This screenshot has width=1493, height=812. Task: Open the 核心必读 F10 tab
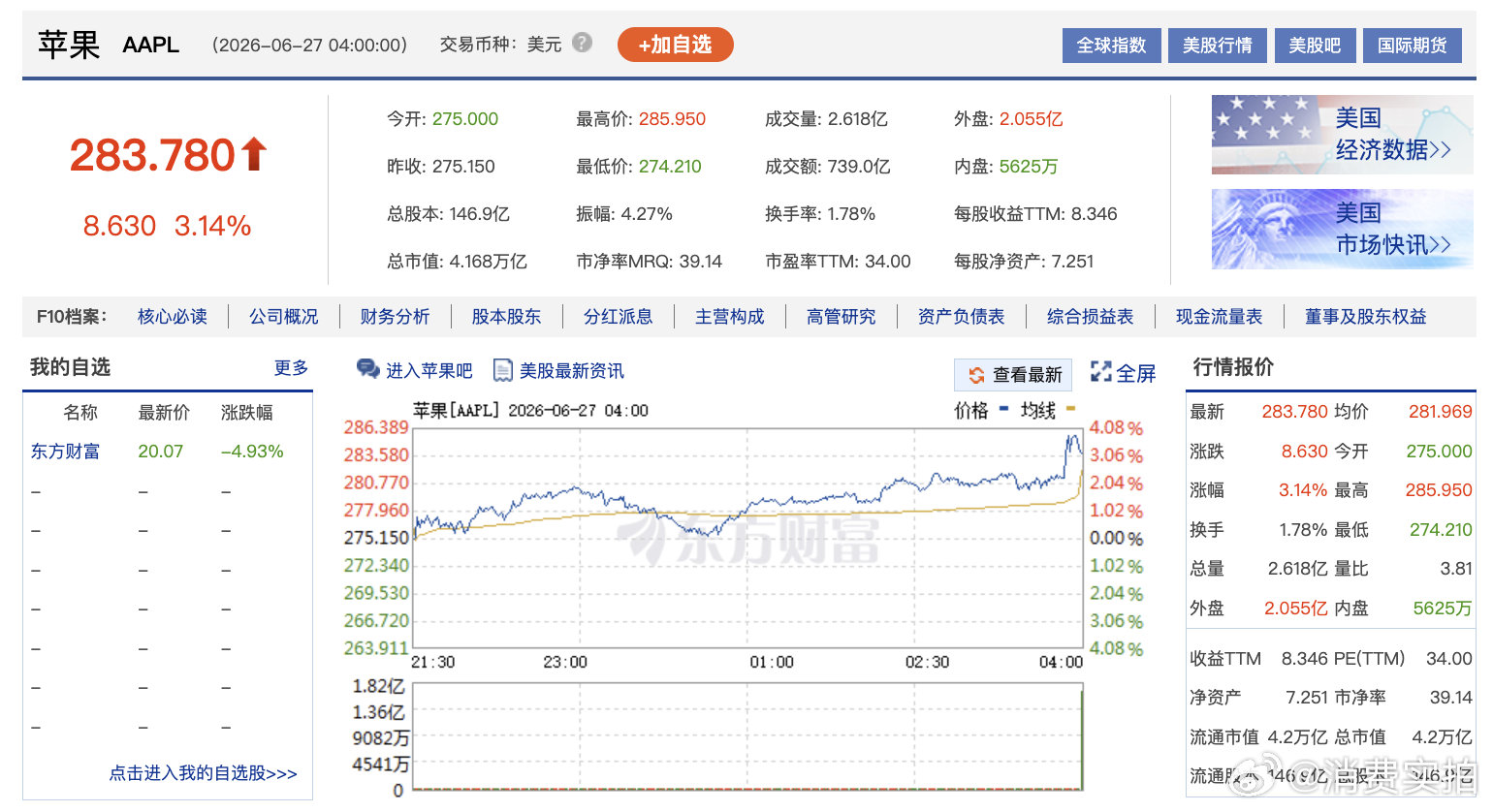pyautogui.click(x=173, y=317)
